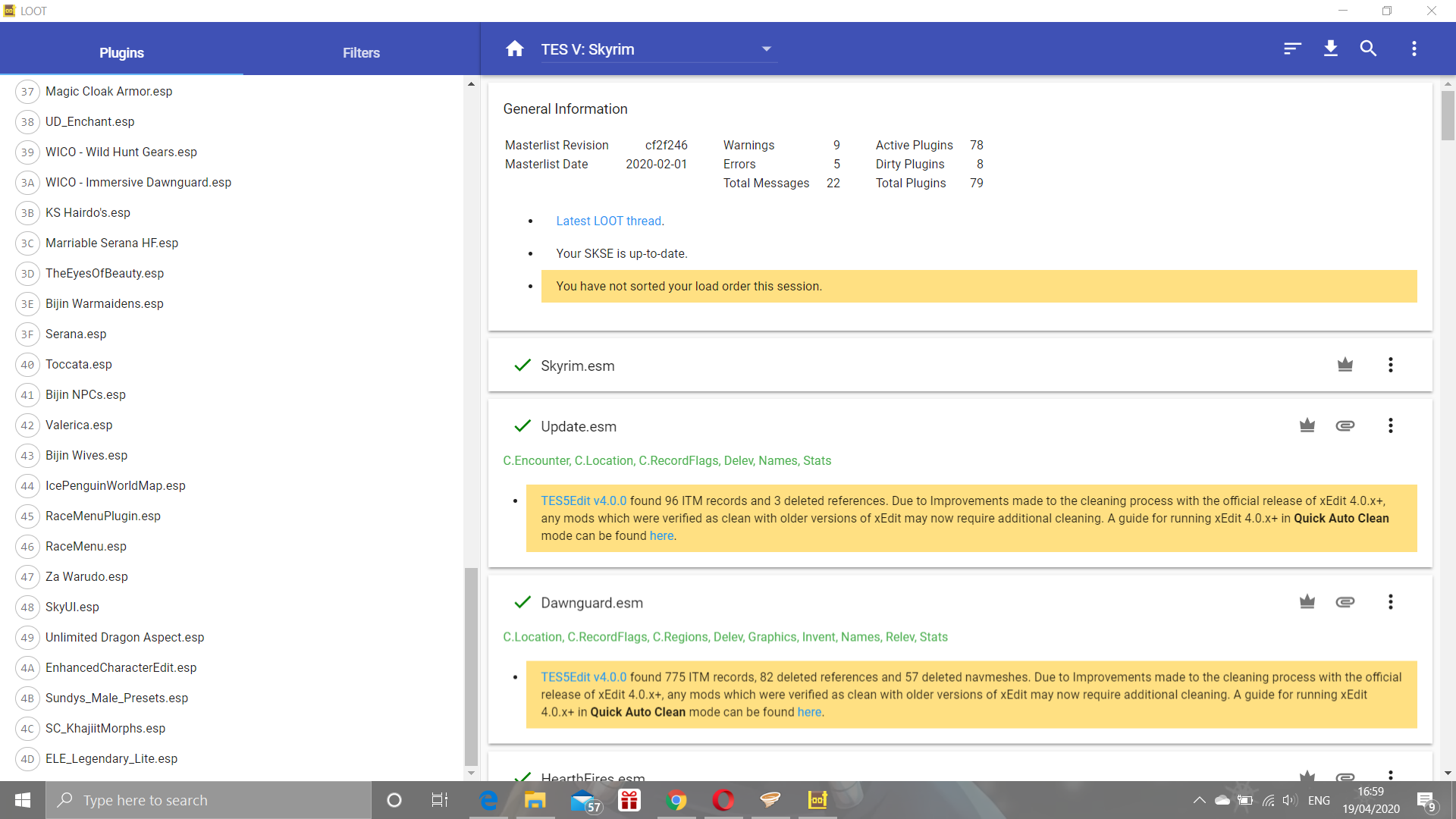Click the 'here' guide link under Update.esm

pyautogui.click(x=661, y=536)
